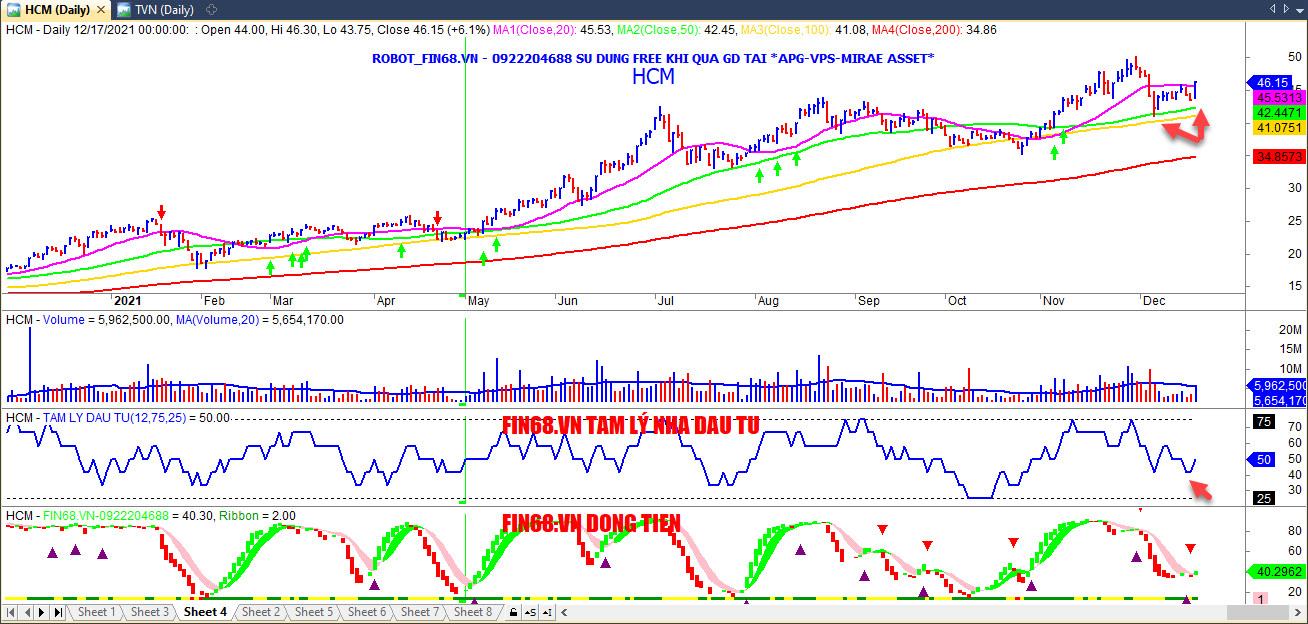Toggle the interval link 'I' button
The width and height of the screenshot is (1308, 624).
547,612
